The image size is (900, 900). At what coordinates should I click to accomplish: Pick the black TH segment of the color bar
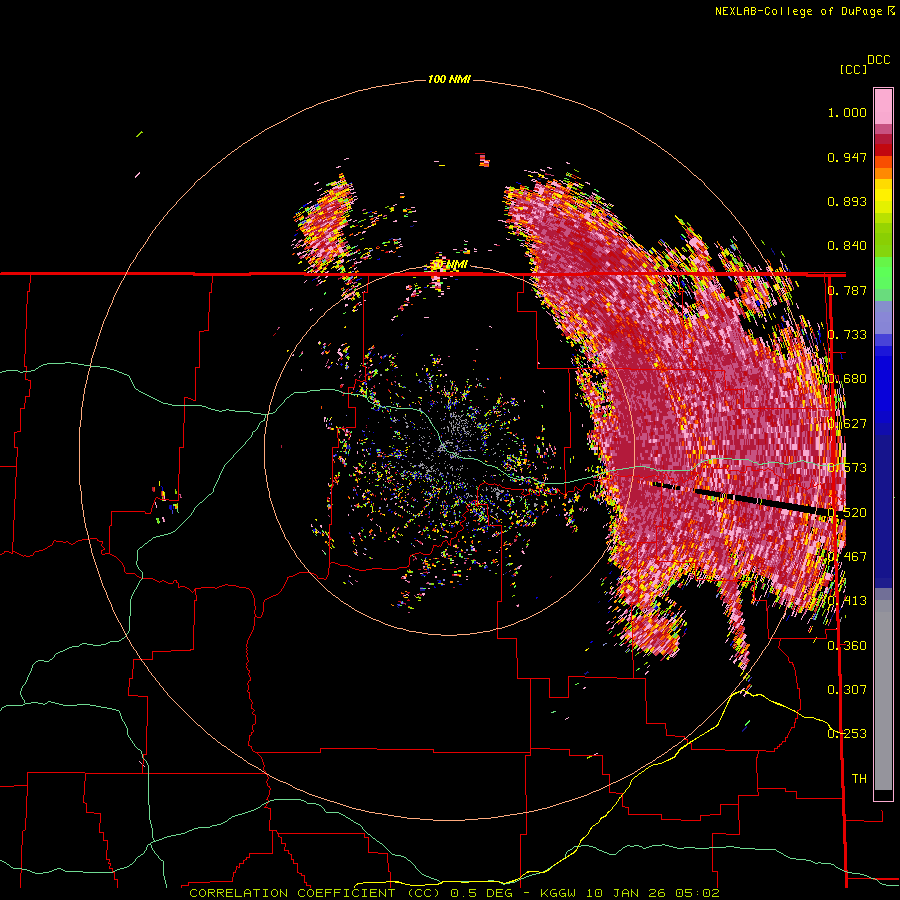point(883,794)
